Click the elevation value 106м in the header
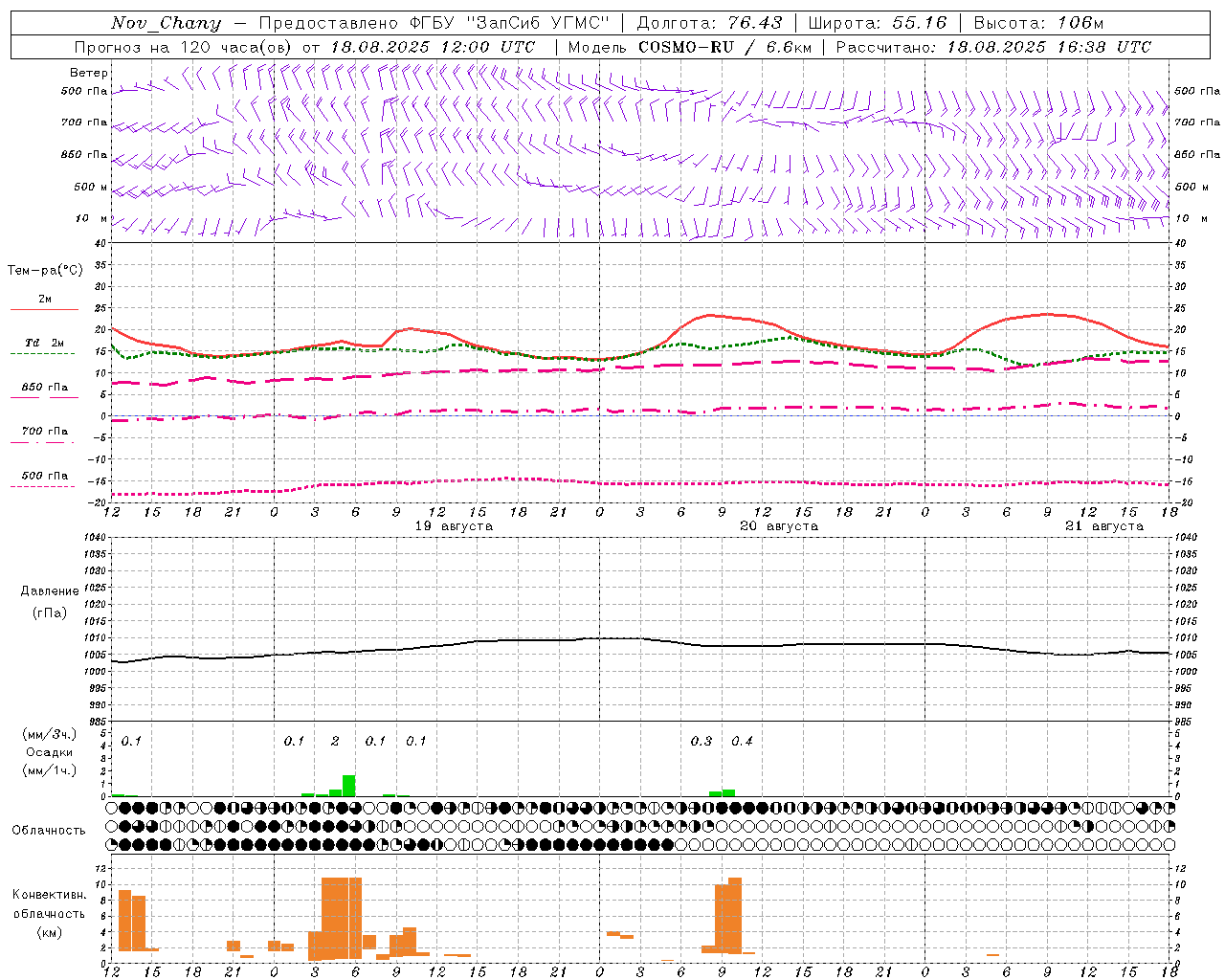 point(1080,23)
